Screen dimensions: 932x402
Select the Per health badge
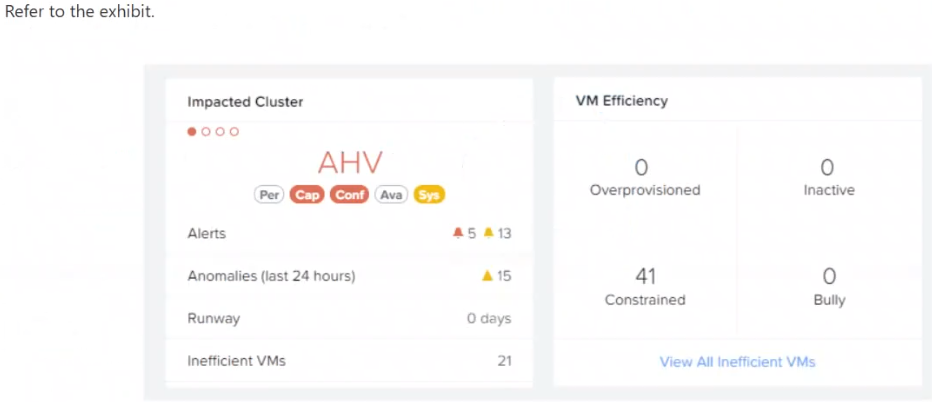coord(269,195)
